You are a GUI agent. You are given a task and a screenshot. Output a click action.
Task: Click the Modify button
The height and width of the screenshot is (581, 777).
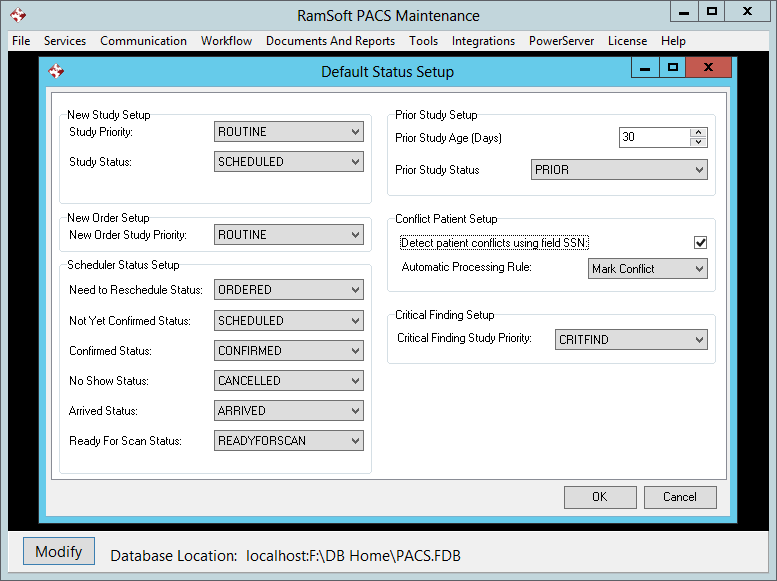coord(59,552)
